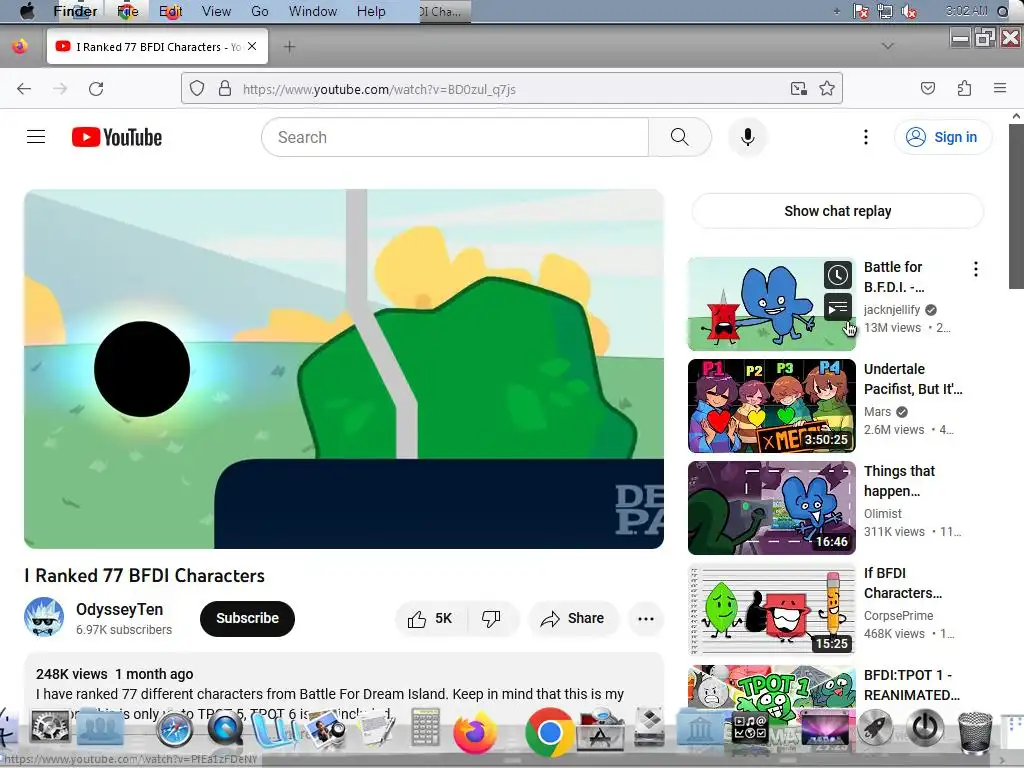Screen dimensions: 1024x768
Task: Add Battle for B.F.D.I. to queue
Action: tap(838, 307)
